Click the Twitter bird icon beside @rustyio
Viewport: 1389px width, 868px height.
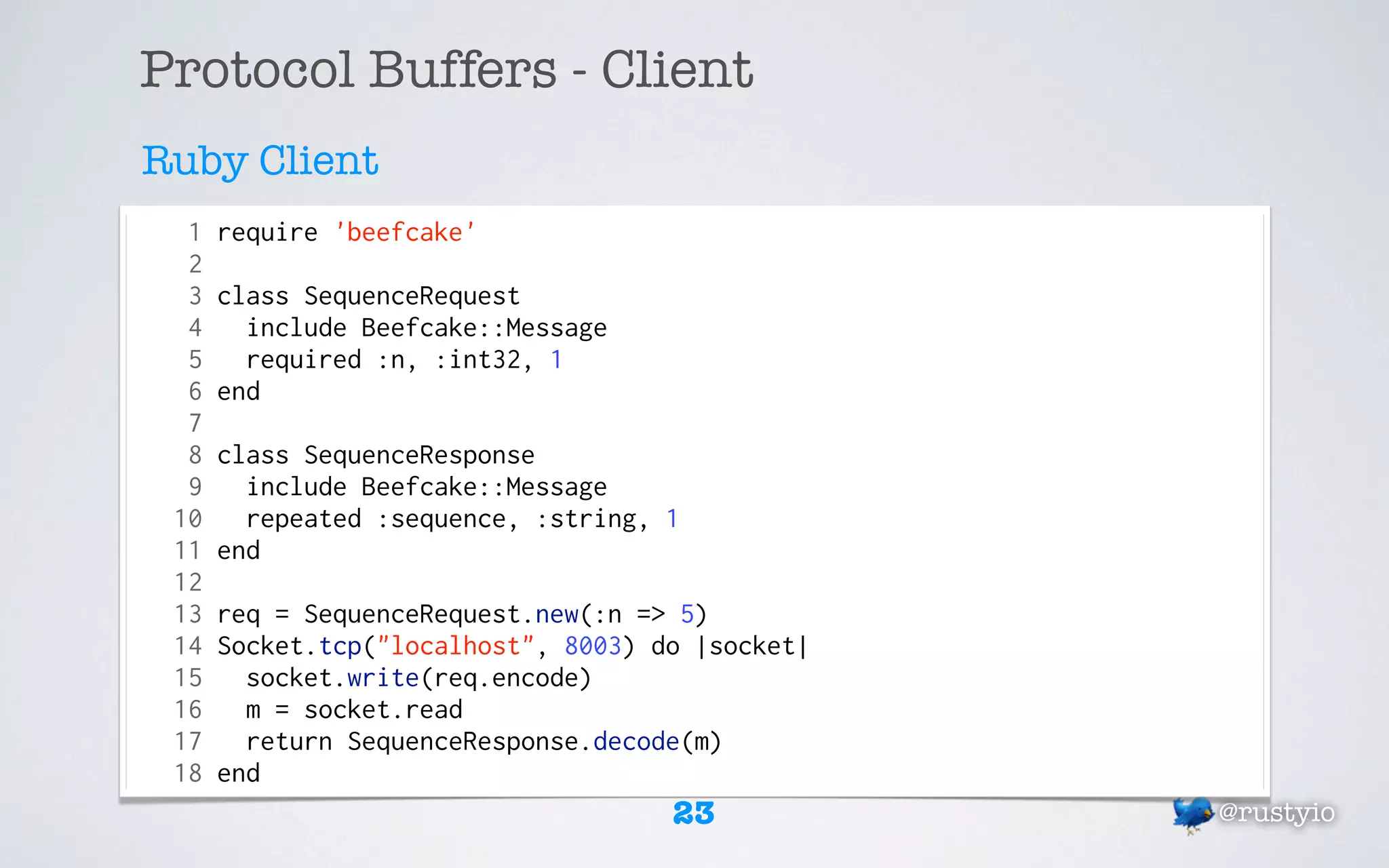pyautogui.click(x=1193, y=814)
